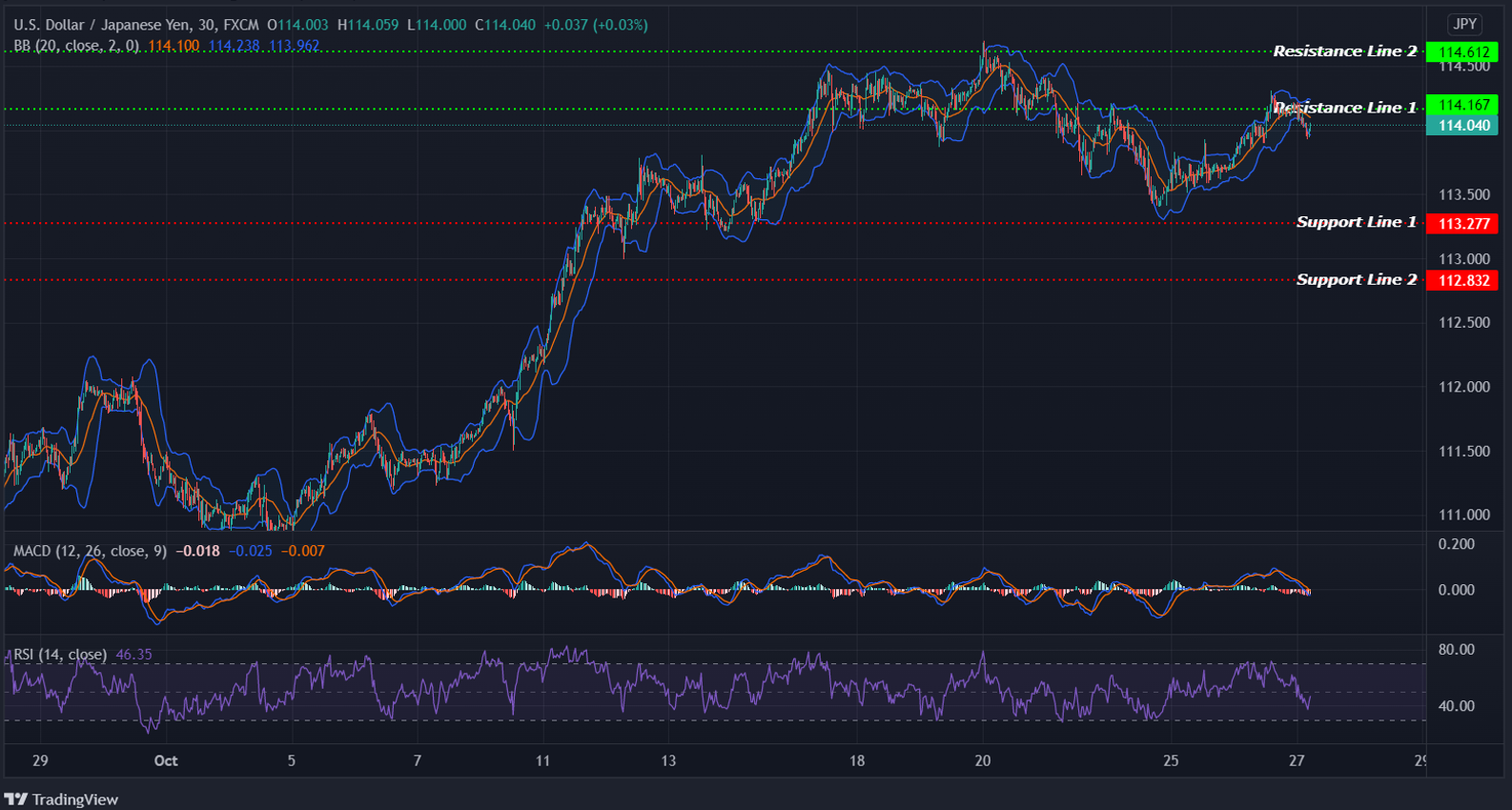Click date 7 on the time axis
The height and width of the screenshot is (810, 1512).
(417, 760)
